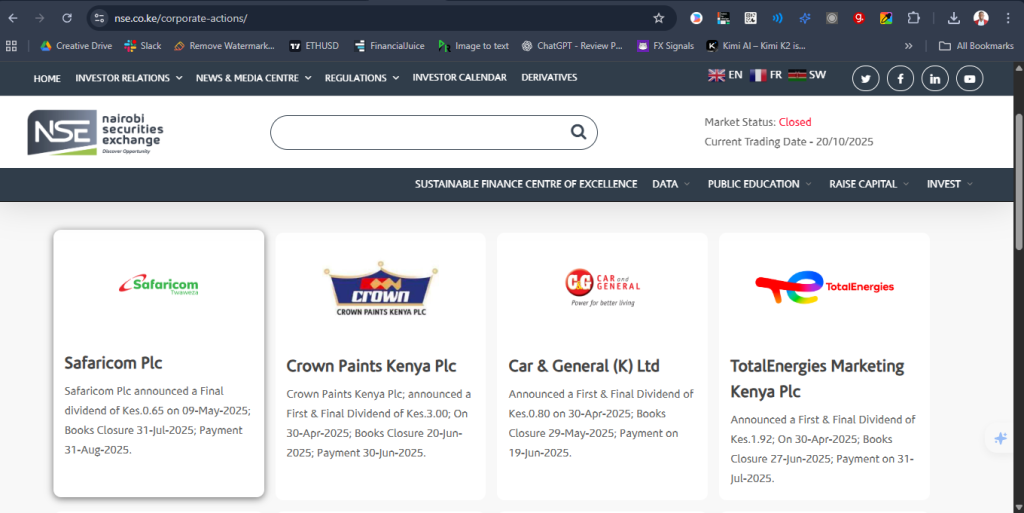Go to the Derivatives menu item

coord(549,78)
